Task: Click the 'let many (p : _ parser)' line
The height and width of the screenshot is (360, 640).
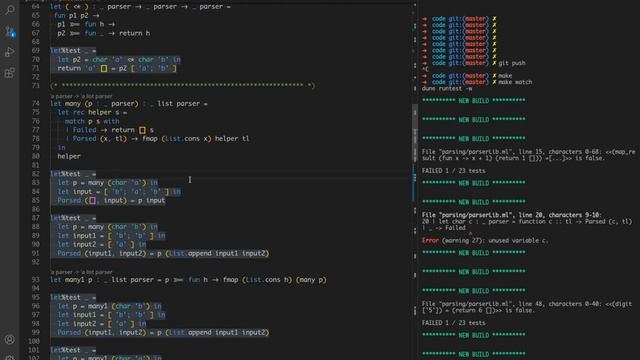Action: 129,104
